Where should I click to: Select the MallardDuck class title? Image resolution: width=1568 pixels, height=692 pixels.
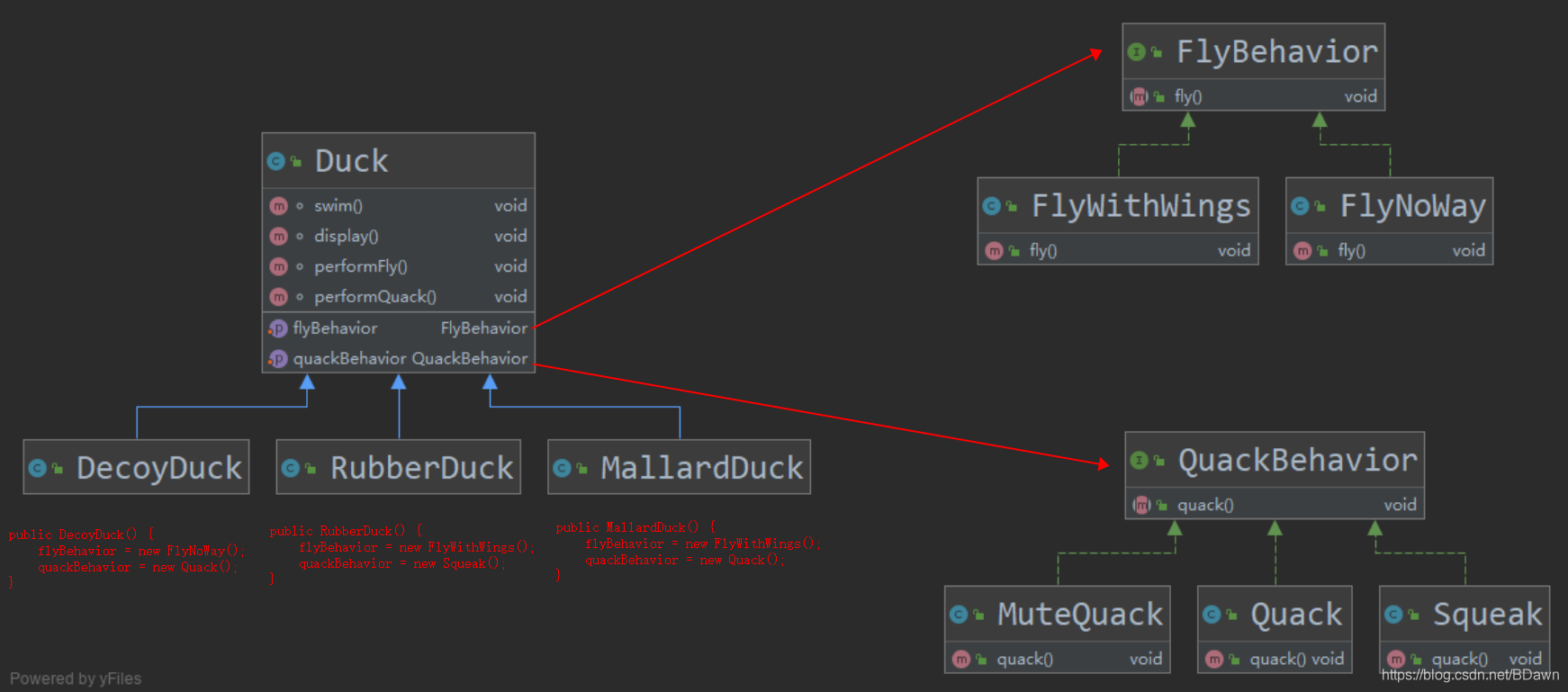pos(702,468)
